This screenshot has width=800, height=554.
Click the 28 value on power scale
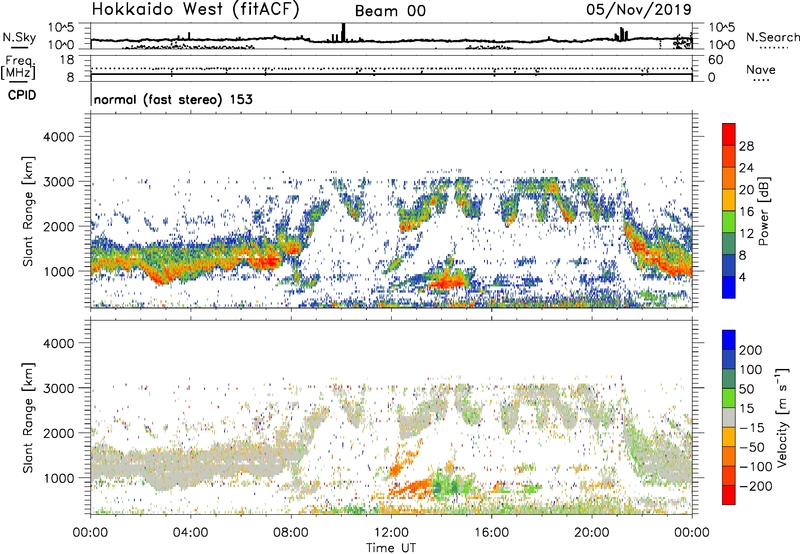pos(746,146)
